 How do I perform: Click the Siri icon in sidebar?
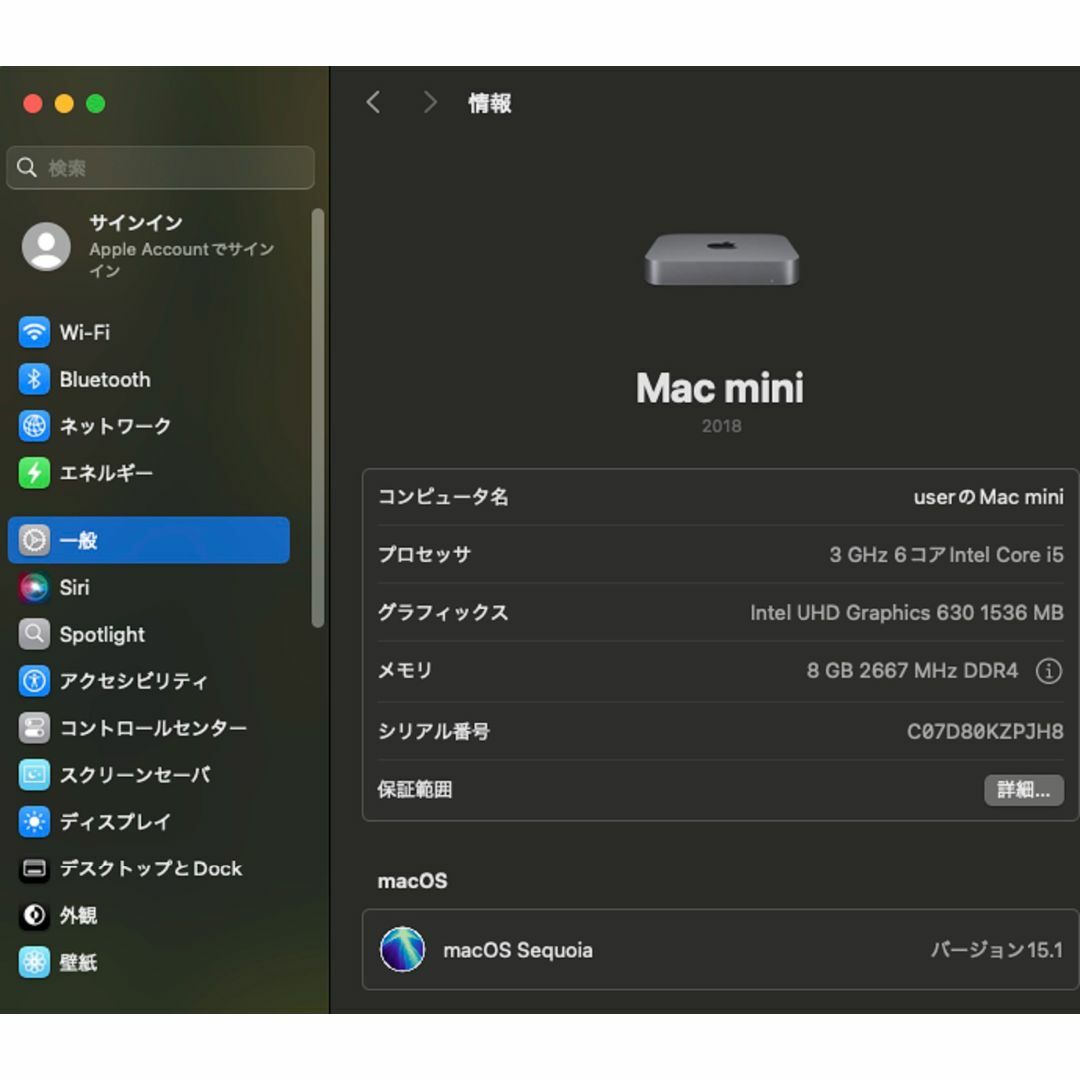coord(34,588)
